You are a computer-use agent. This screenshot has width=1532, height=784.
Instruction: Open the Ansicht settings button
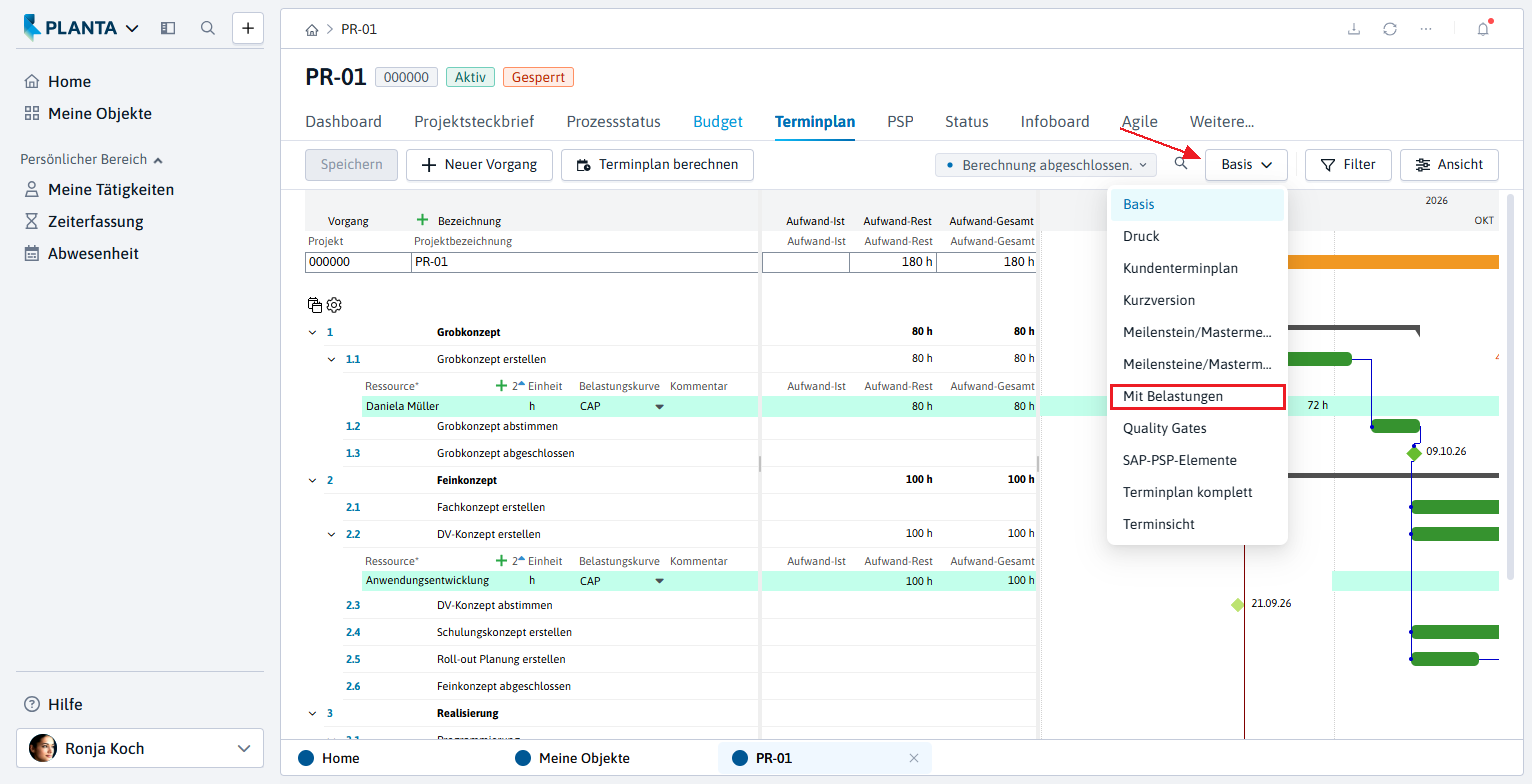click(x=1449, y=165)
